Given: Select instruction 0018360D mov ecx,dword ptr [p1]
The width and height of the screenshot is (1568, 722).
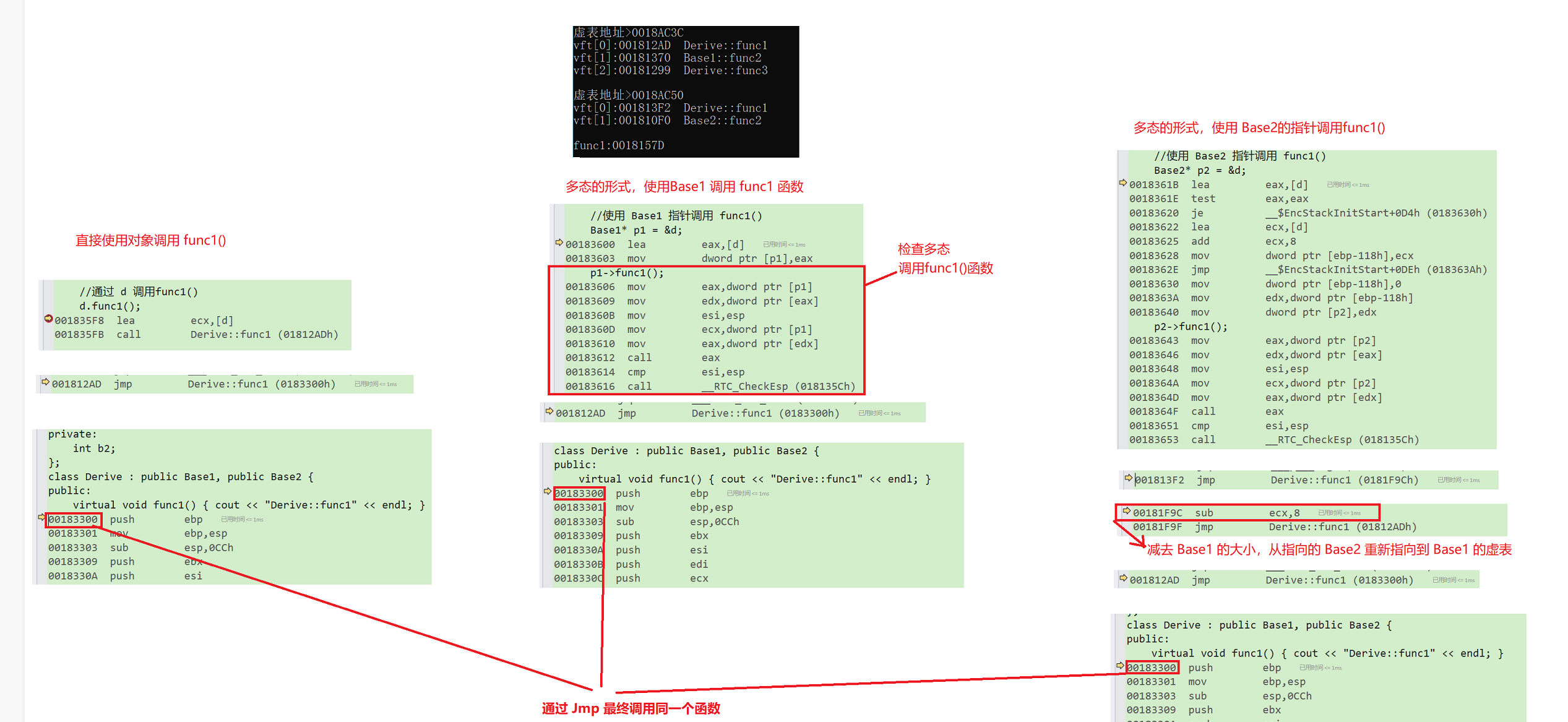Looking at the screenshot, I should (689, 330).
